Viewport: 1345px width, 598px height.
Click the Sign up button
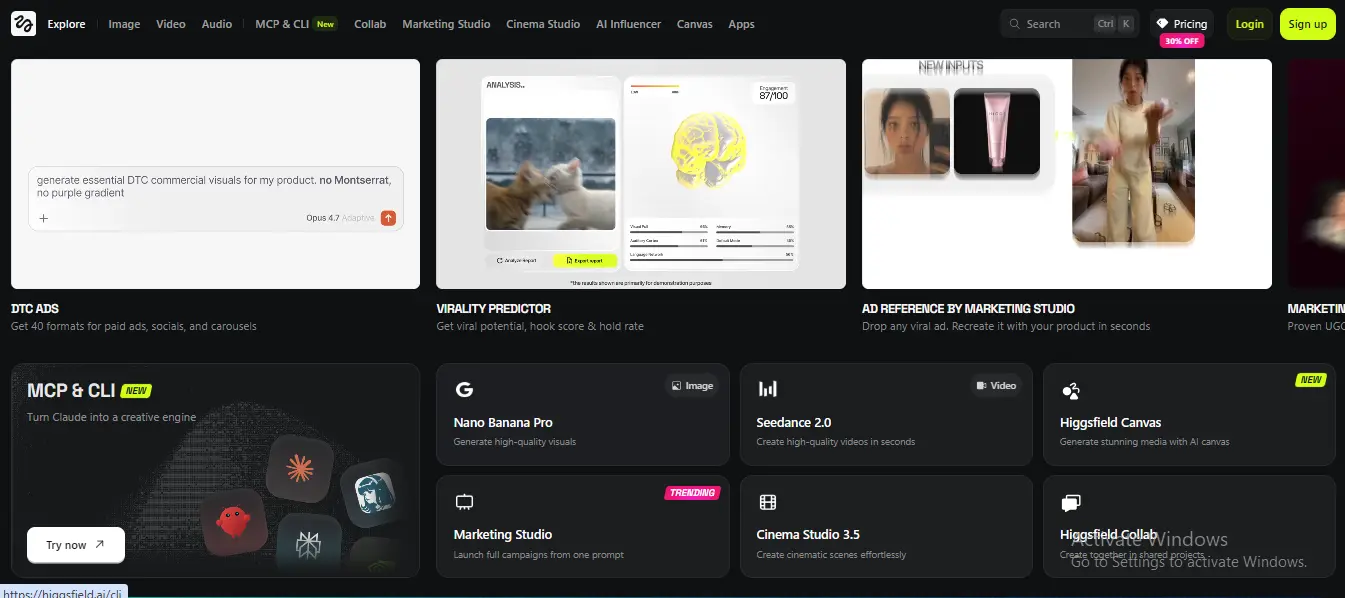click(x=1307, y=24)
